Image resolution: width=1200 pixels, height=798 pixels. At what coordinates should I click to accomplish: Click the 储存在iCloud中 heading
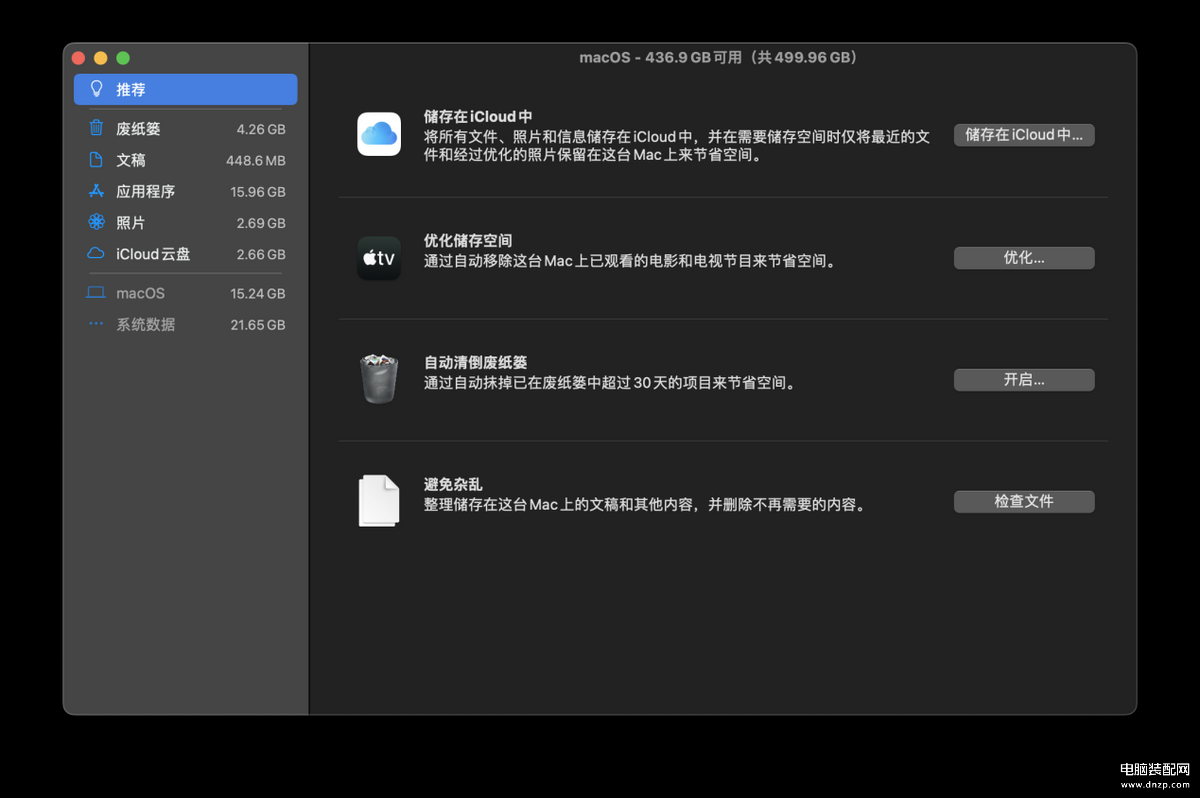coord(477,117)
